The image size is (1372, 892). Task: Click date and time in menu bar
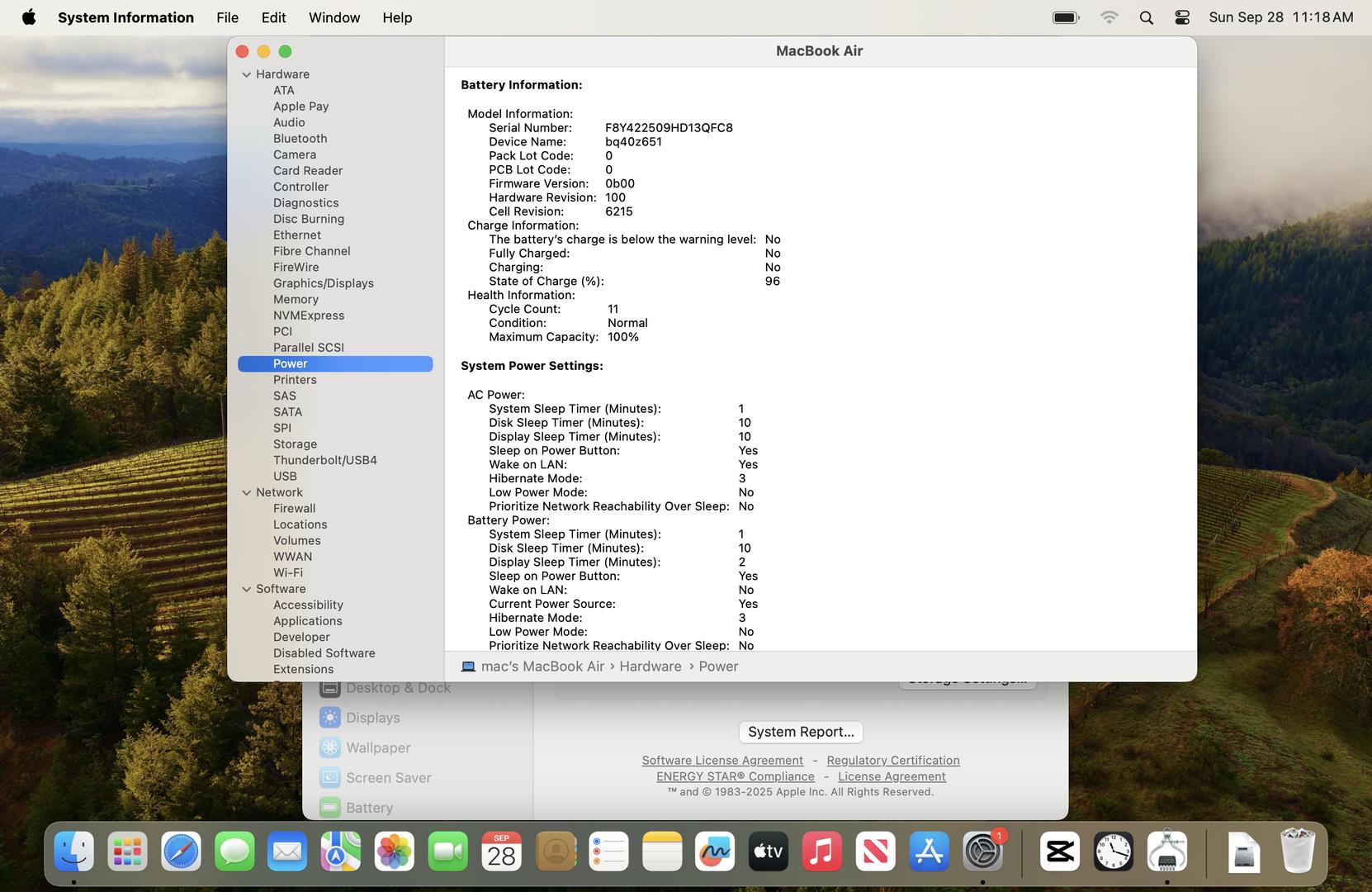coord(1281,17)
